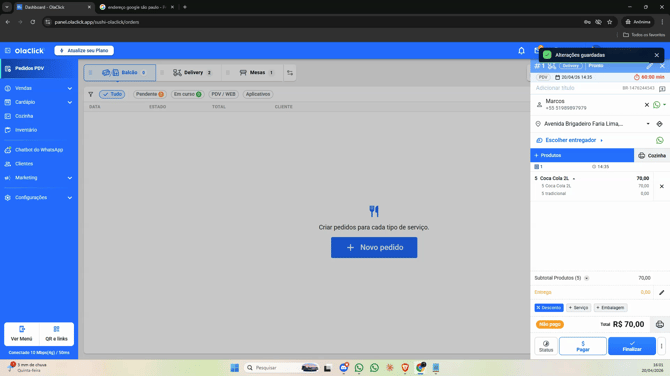Remove customer Marcos with the X icon
670x376 pixels.
(x=646, y=105)
